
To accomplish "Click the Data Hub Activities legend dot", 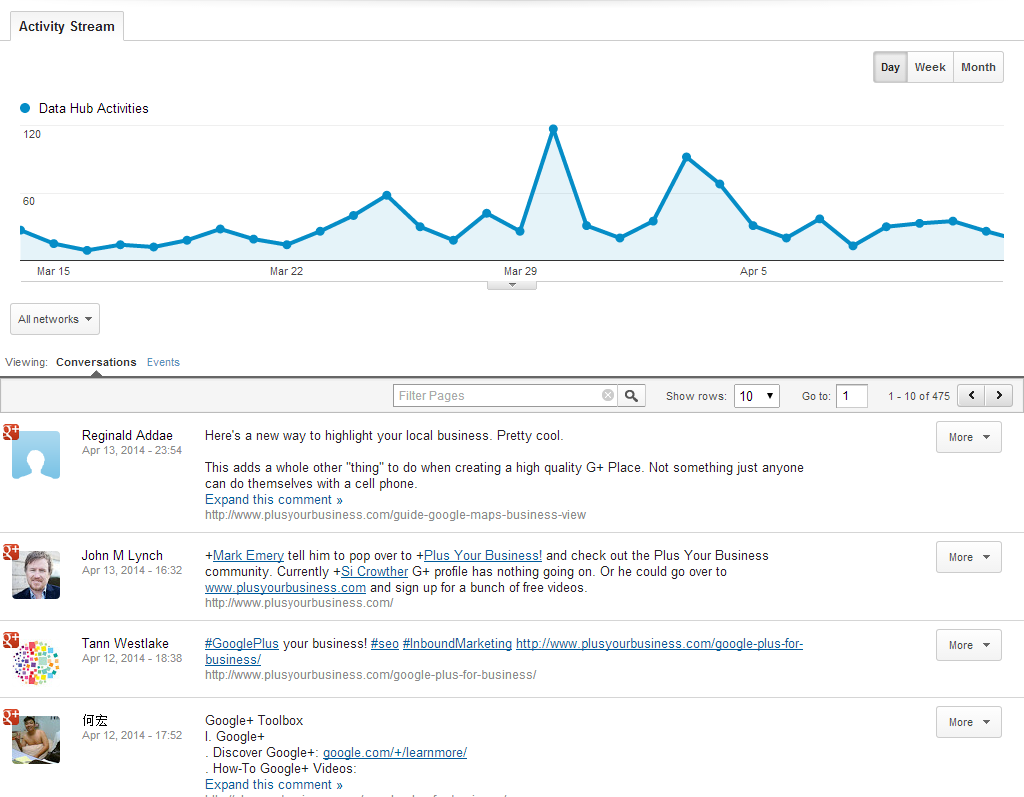I will tap(25, 108).
